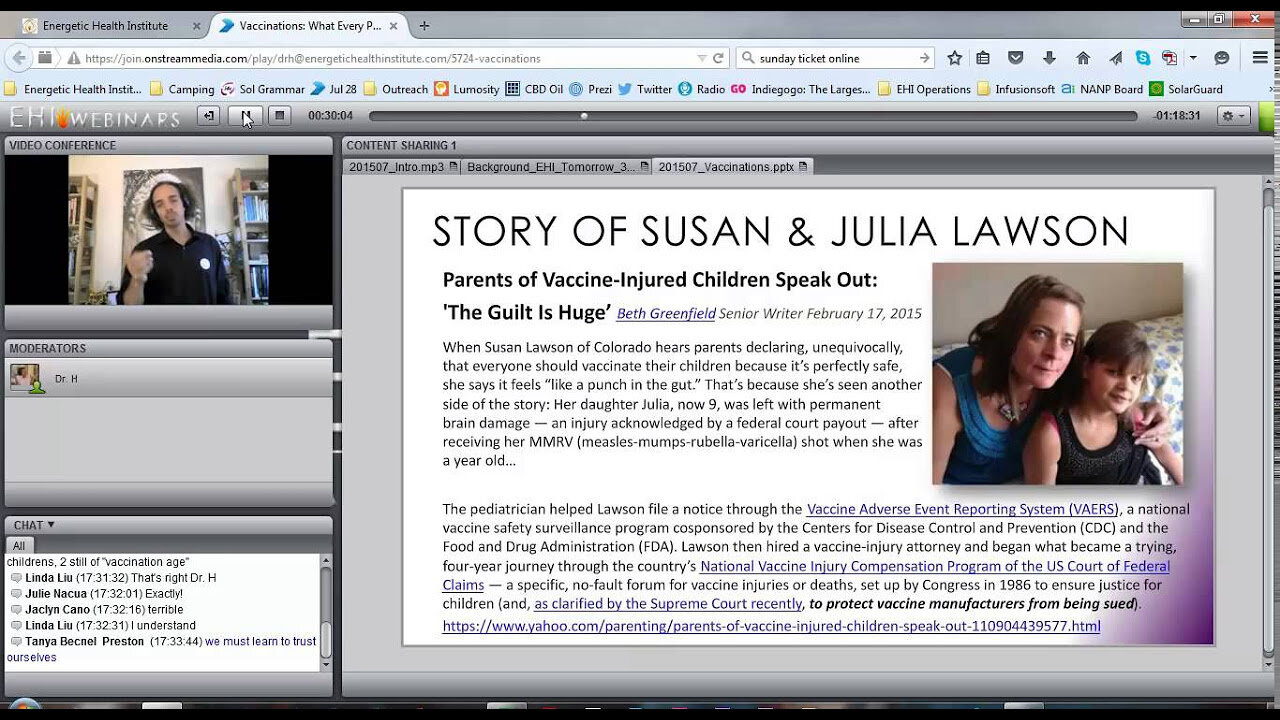
Task: Open the Outreach bookmark folder
Action: 396,89
